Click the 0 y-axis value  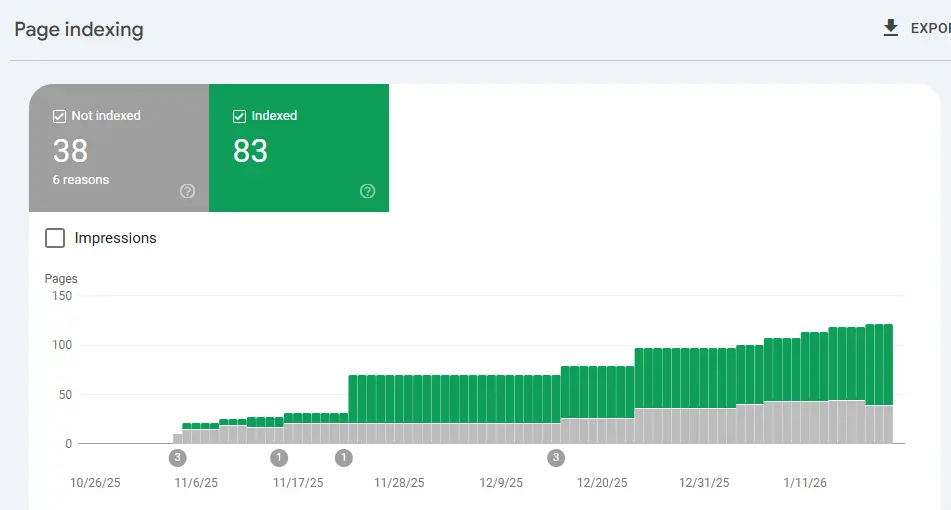[x=69, y=444]
